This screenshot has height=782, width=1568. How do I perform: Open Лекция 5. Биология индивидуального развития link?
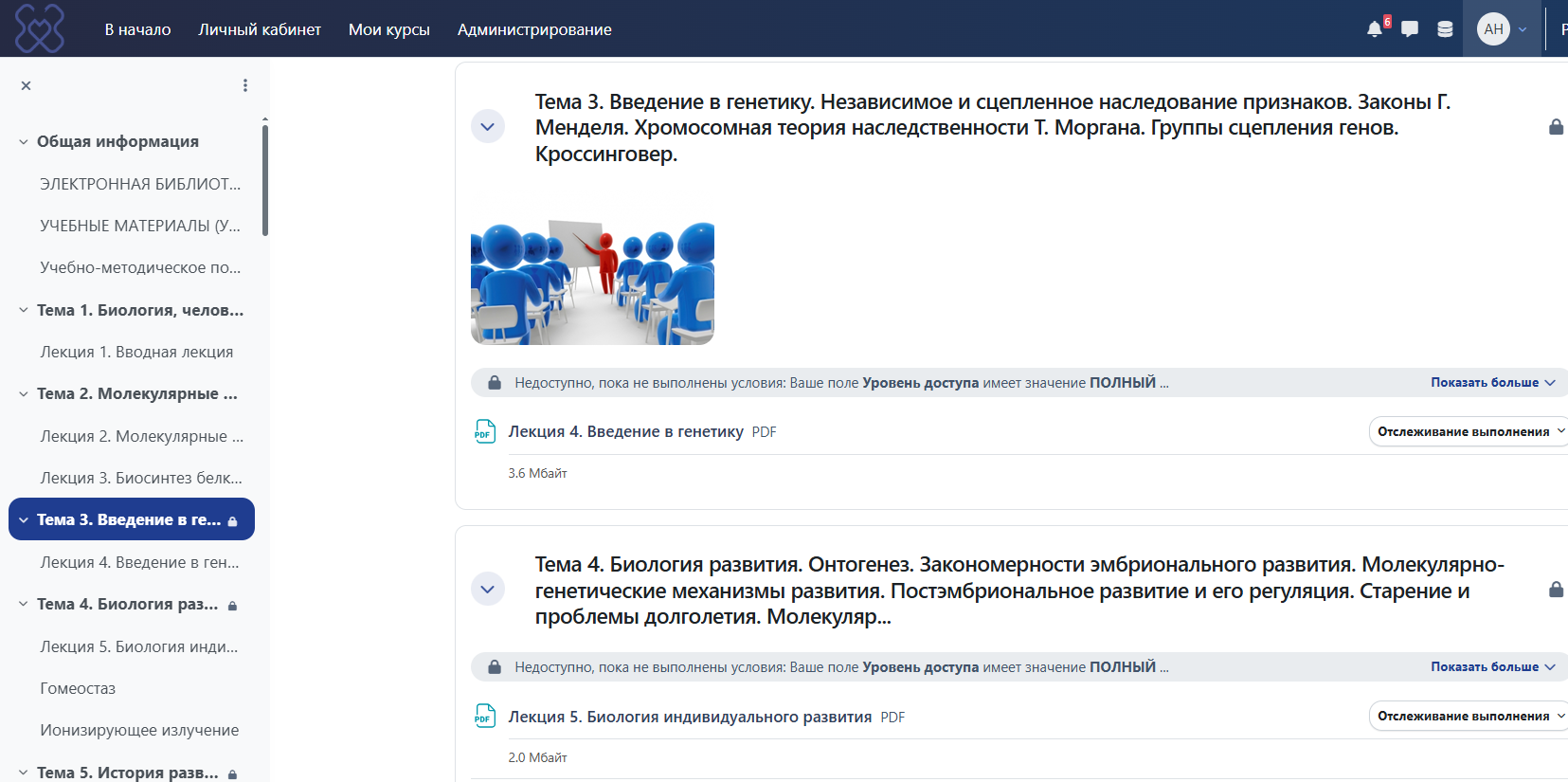pos(690,717)
